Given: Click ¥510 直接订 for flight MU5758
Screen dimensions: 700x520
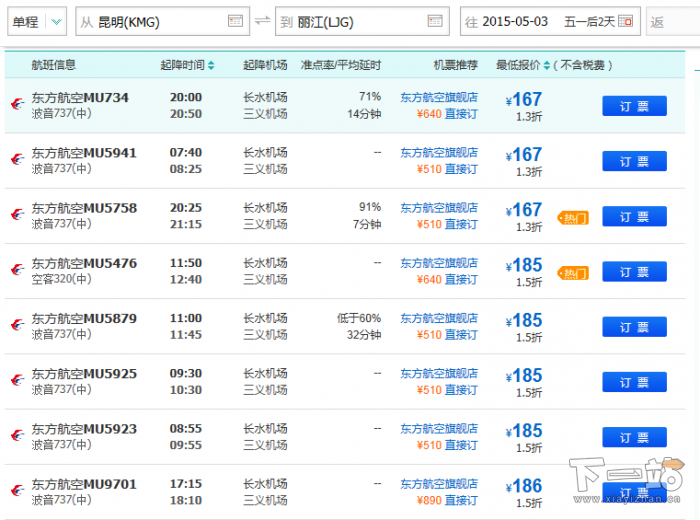Looking at the screenshot, I should (x=447, y=225).
